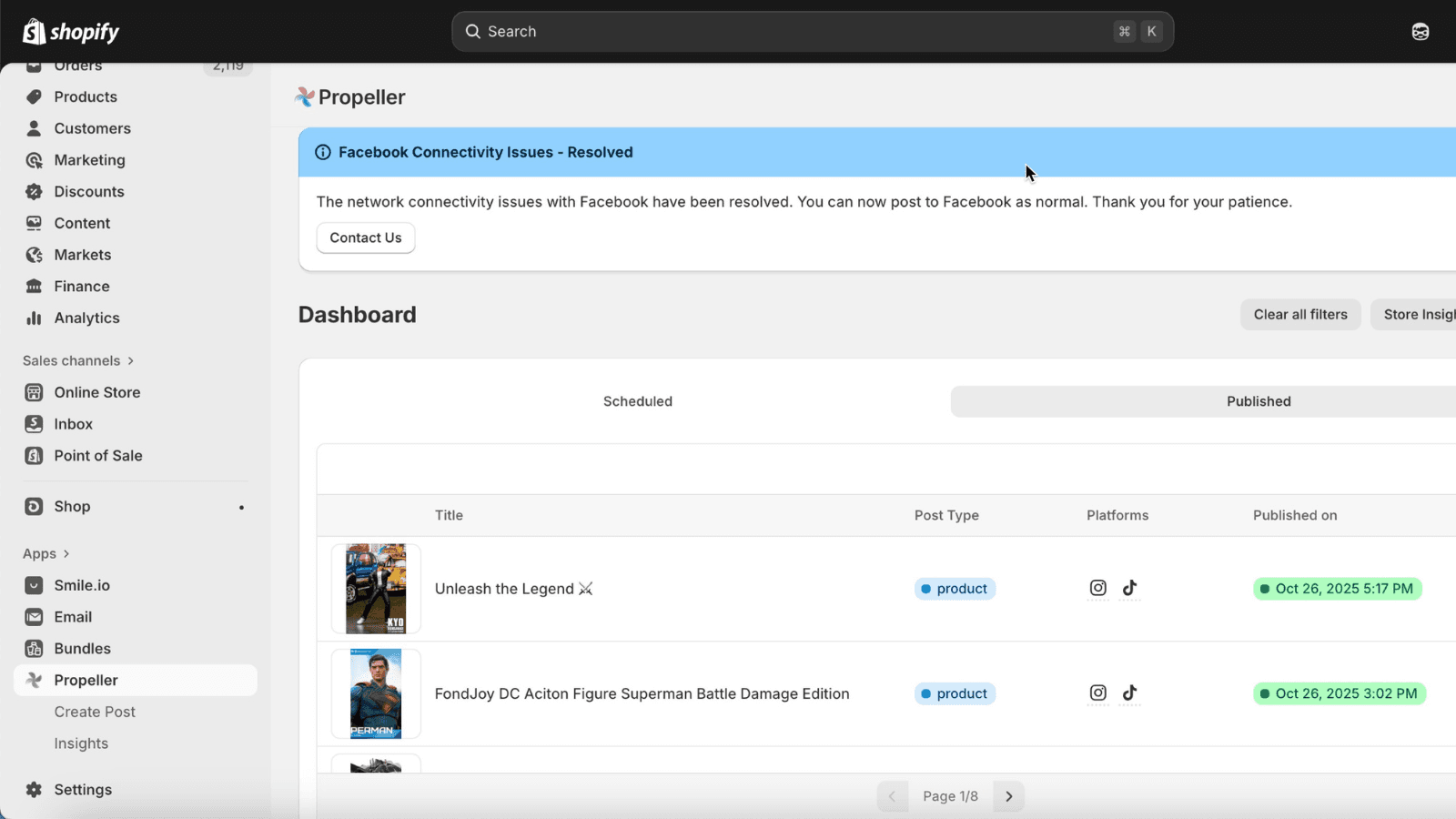
Task: Open the Customers section
Action: tap(92, 128)
